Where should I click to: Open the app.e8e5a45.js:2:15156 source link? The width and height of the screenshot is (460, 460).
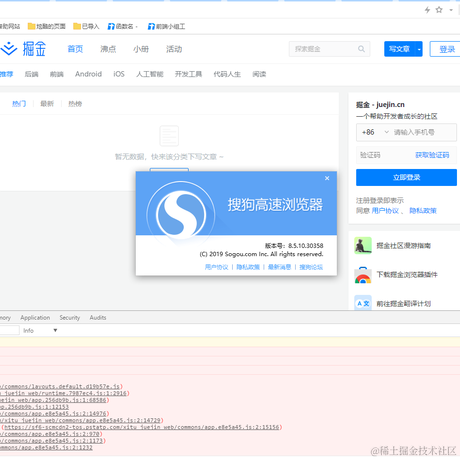(142, 427)
